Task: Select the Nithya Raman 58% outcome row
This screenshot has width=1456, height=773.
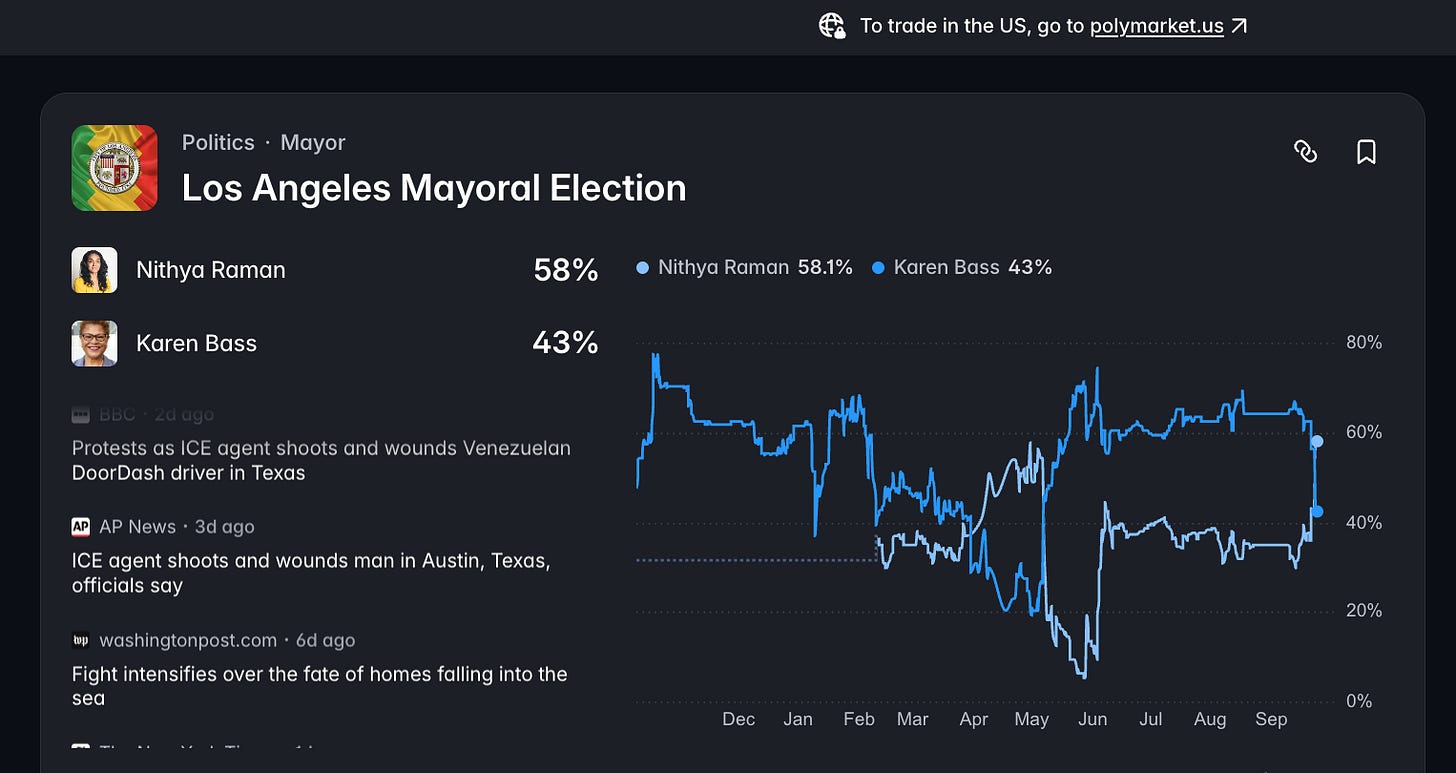Action: [x=335, y=270]
